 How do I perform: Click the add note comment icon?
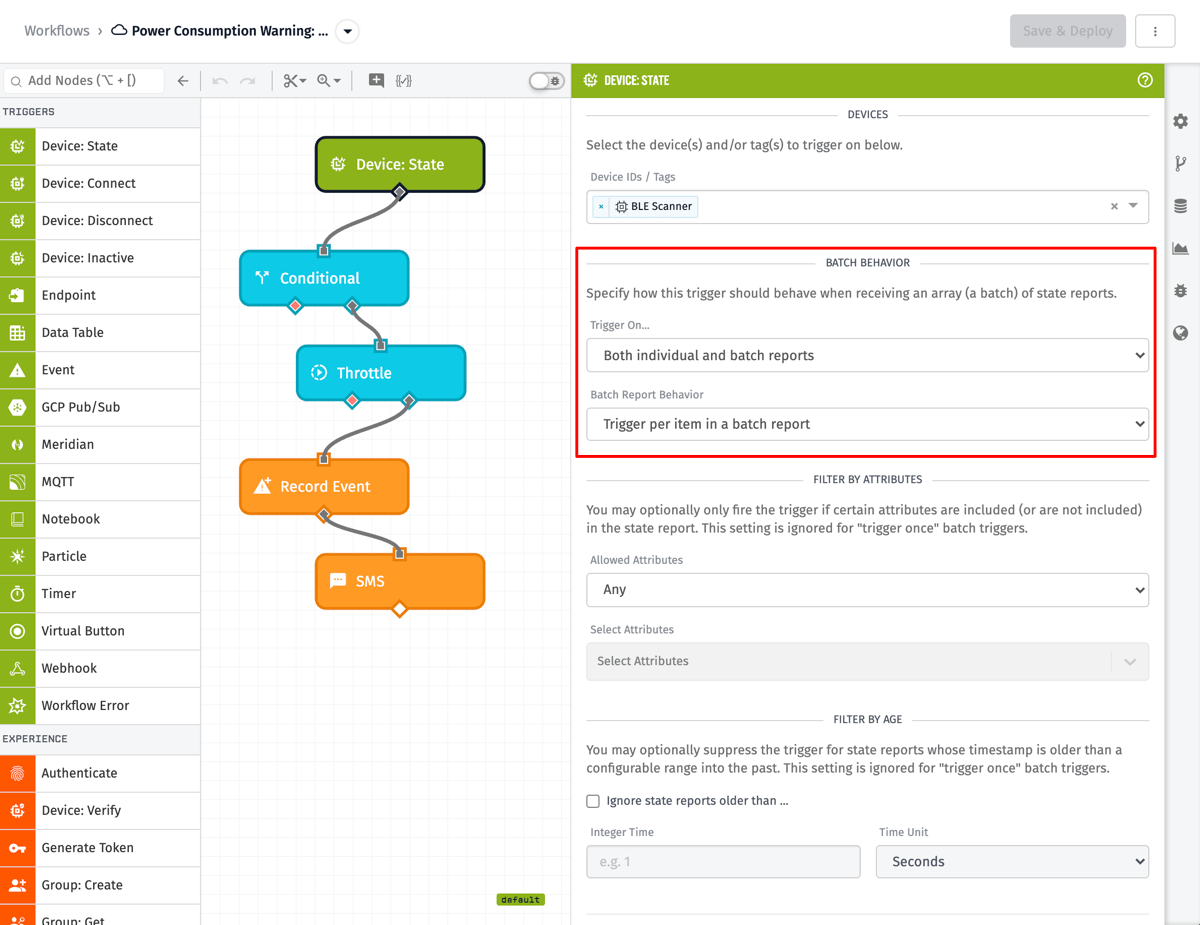376,81
